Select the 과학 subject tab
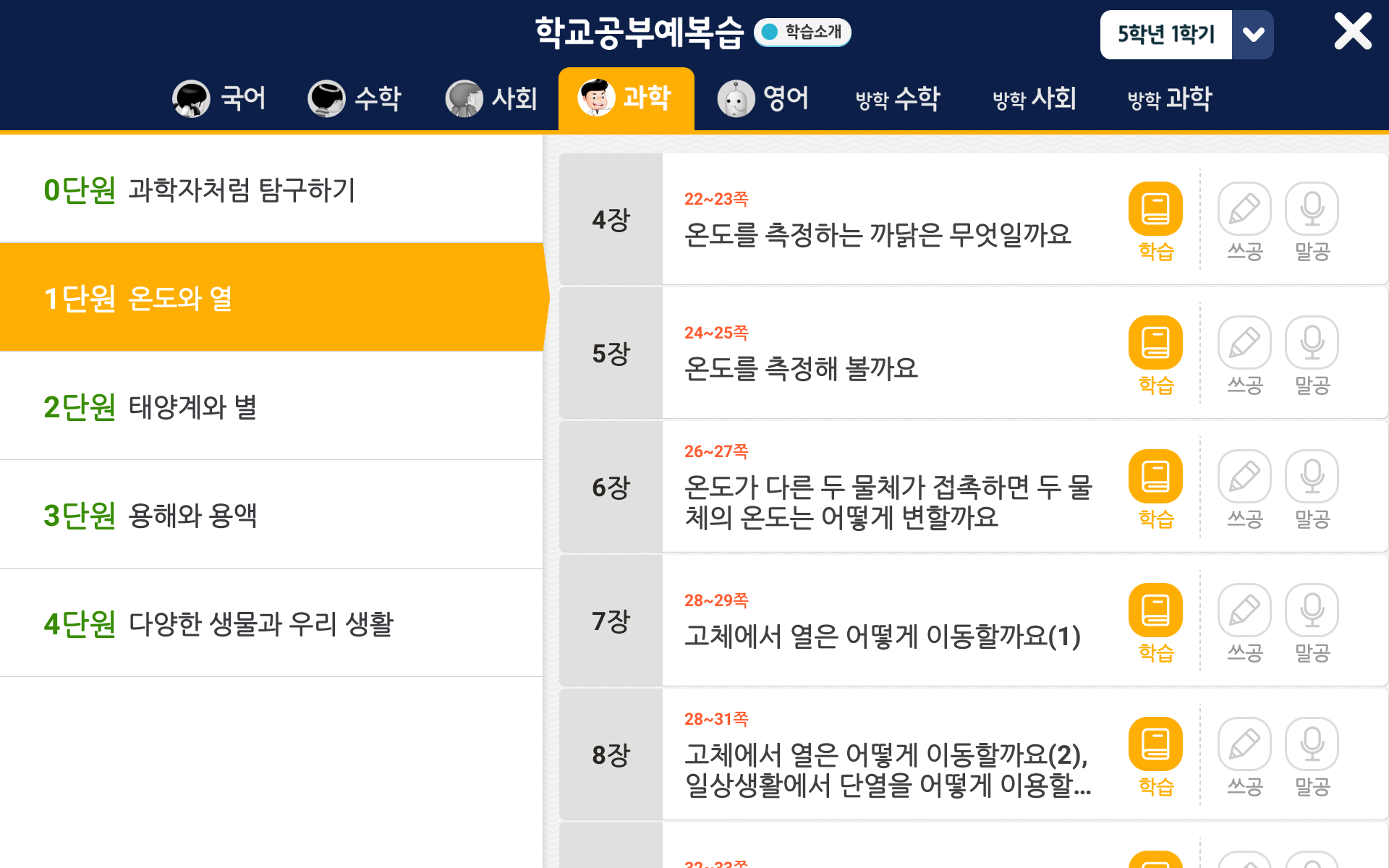1389x868 pixels. pyautogui.click(x=626, y=98)
